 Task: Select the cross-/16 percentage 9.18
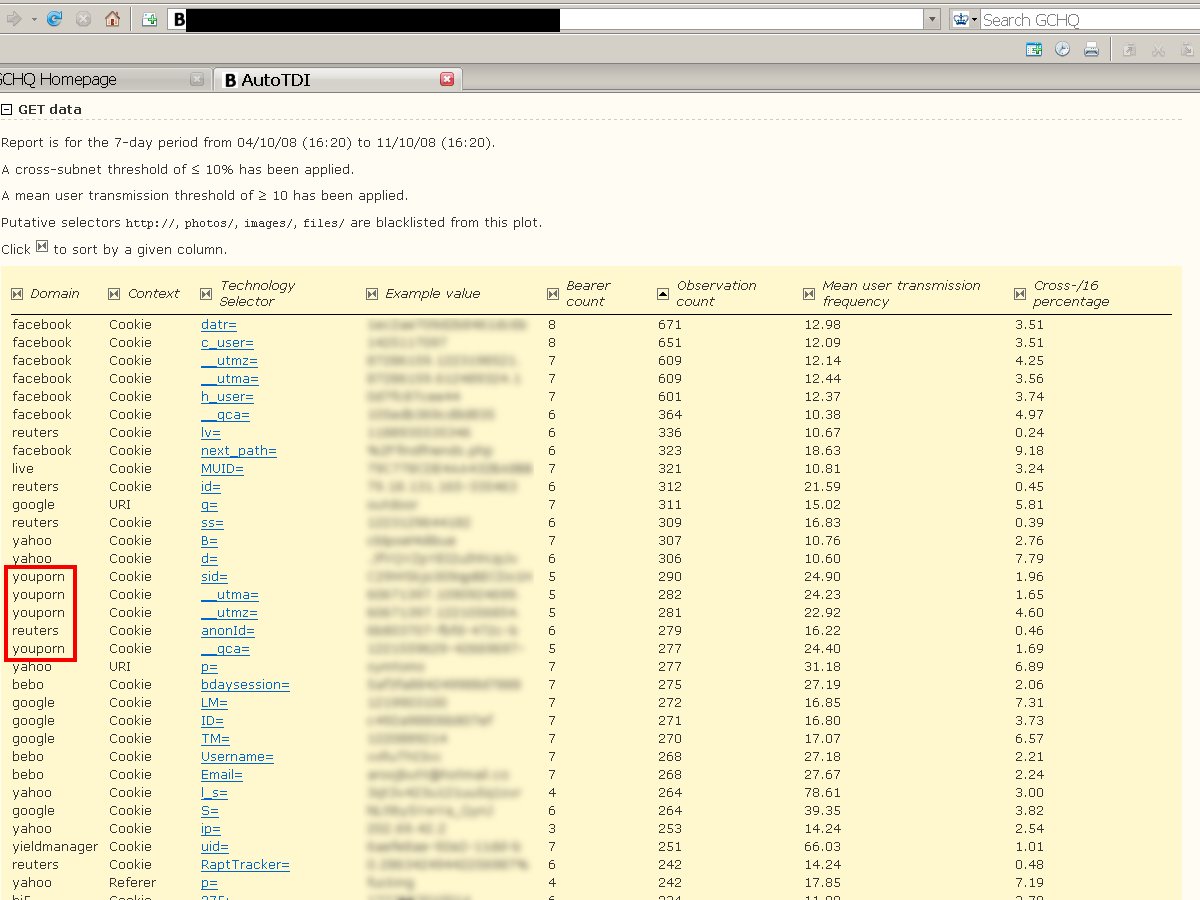point(1029,451)
